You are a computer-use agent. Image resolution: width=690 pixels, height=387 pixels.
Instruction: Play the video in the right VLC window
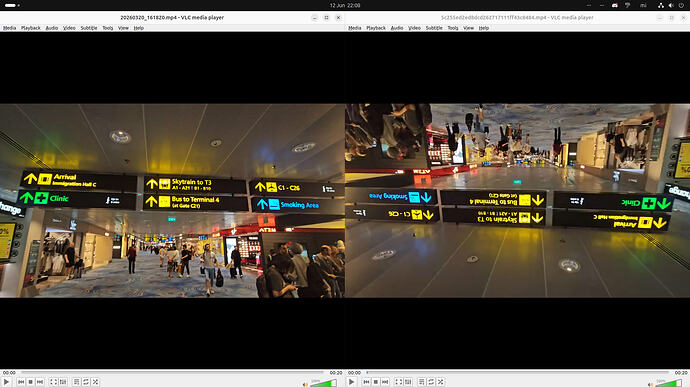pyautogui.click(x=351, y=382)
